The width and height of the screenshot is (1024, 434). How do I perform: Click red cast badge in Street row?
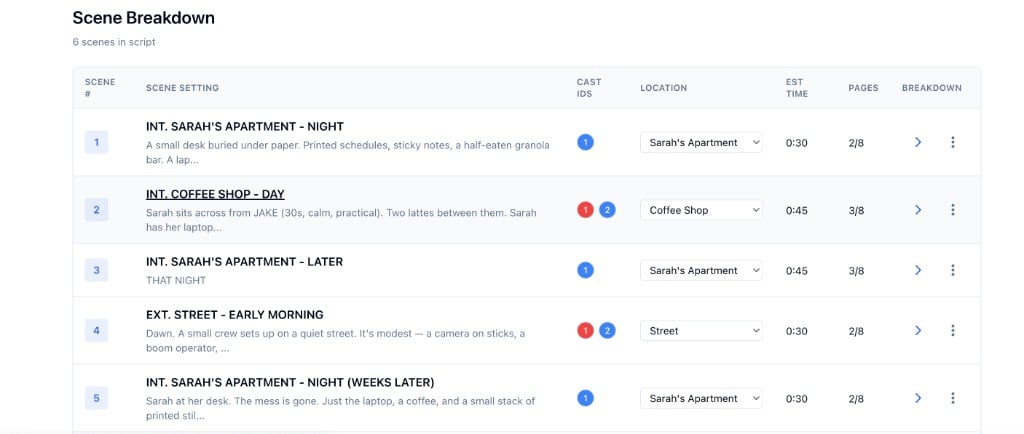[585, 331]
